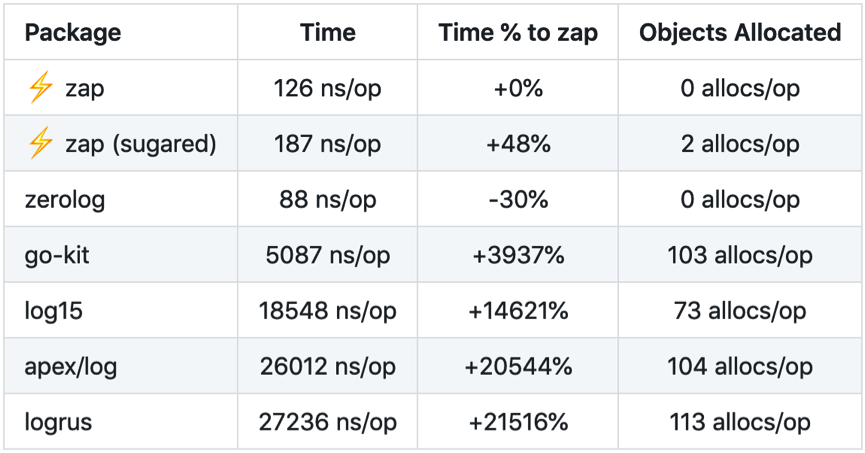Click the +20544% apex/log percentage
The width and height of the screenshot is (865, 453).
pos(518,366)
